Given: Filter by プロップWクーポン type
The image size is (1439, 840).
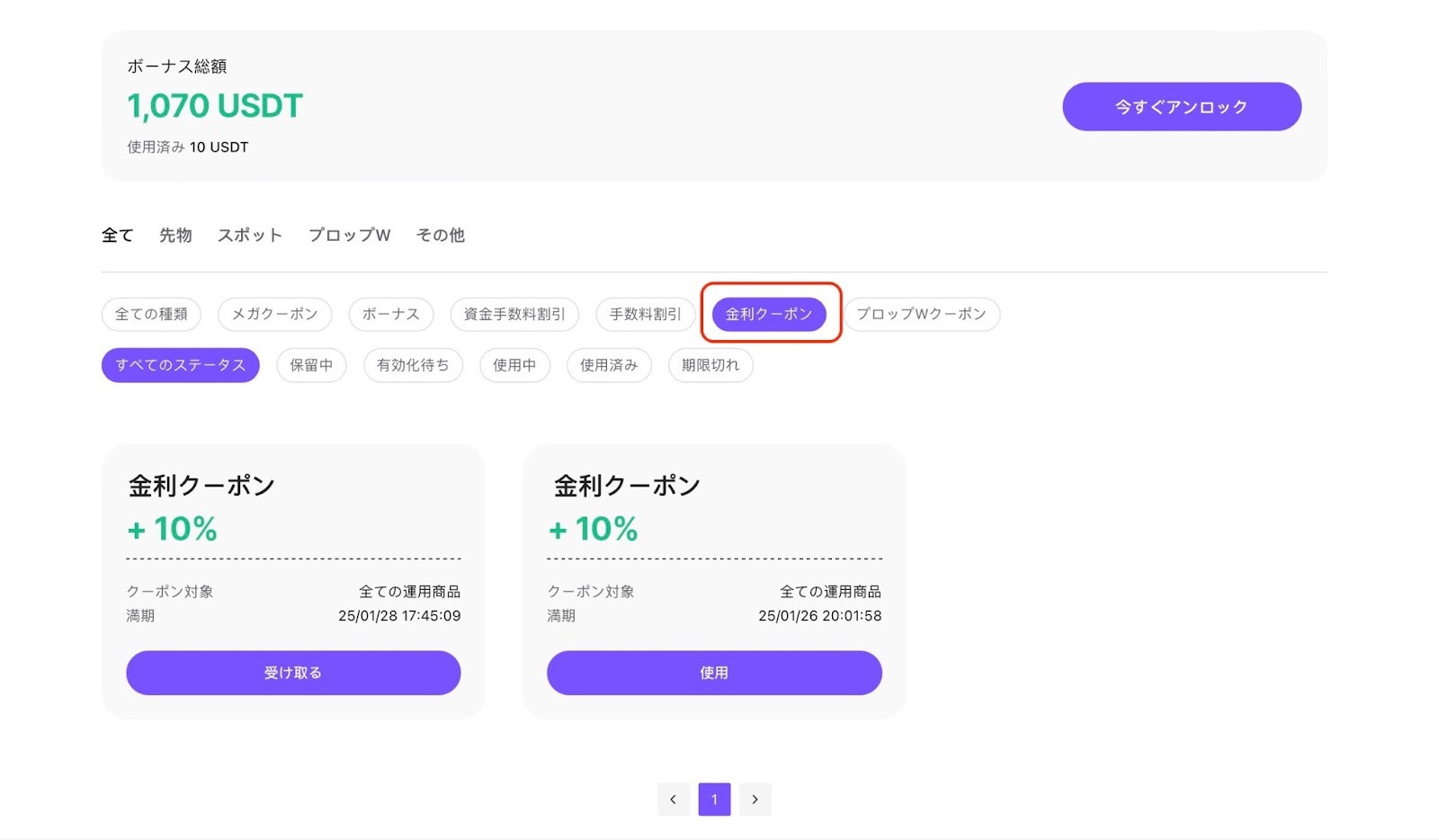Looking at the screenshot, I should pos(921,314).
